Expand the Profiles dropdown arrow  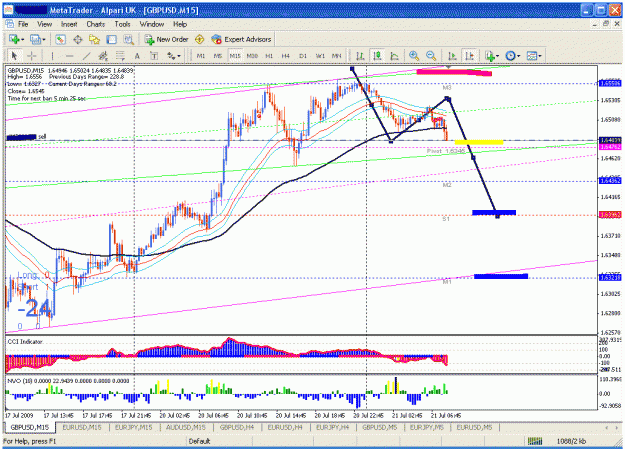pos(43,39)
